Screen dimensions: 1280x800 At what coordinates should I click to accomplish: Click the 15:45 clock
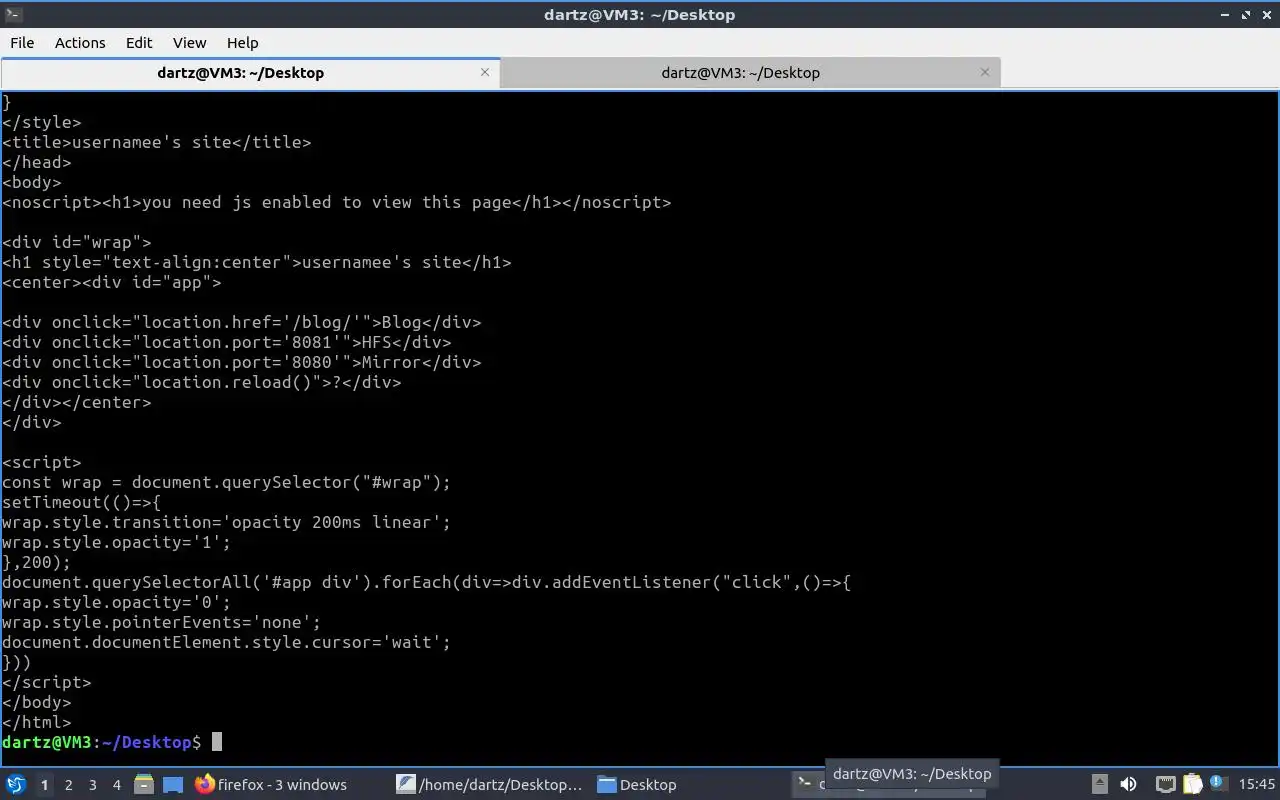(x=1257, y=785)
